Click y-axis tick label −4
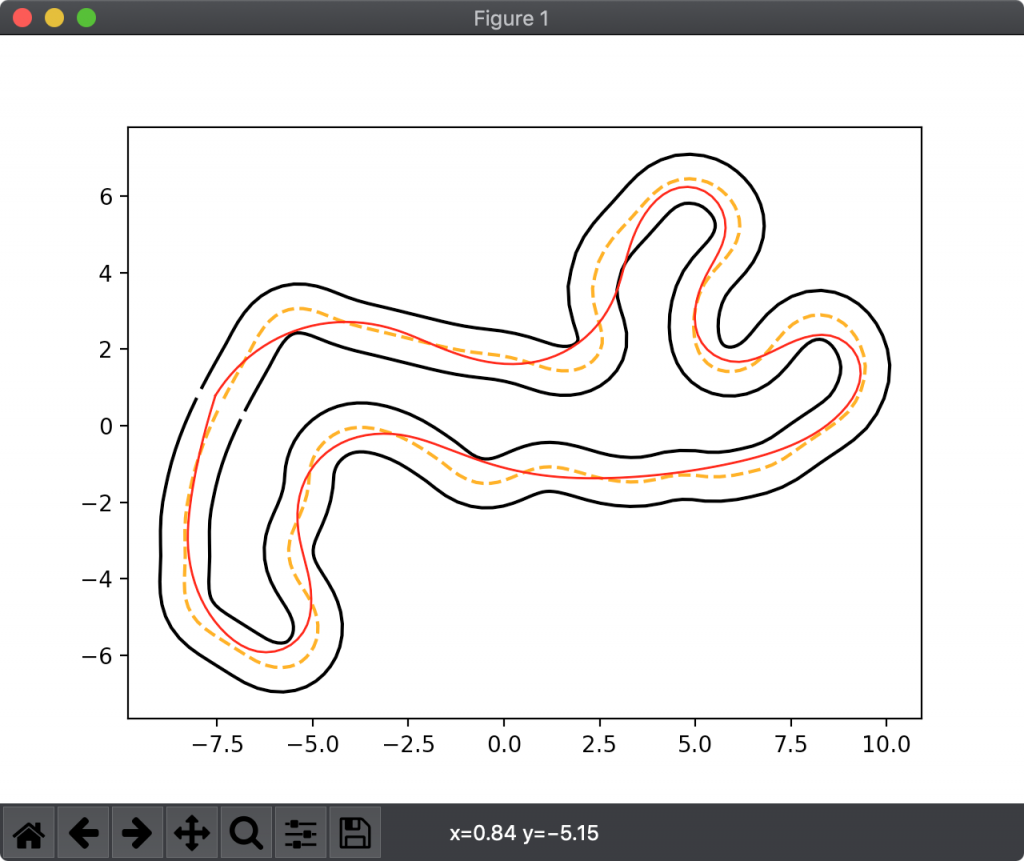This screenshot has width=1024, height=861. click(x=97, y=579)
